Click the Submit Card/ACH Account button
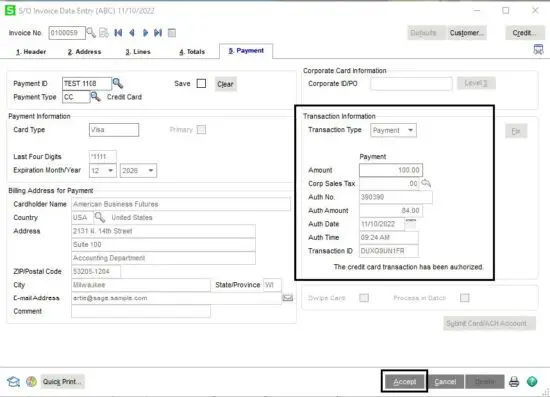The width and height of the screenshot is (550, 397). coord(489,323)
